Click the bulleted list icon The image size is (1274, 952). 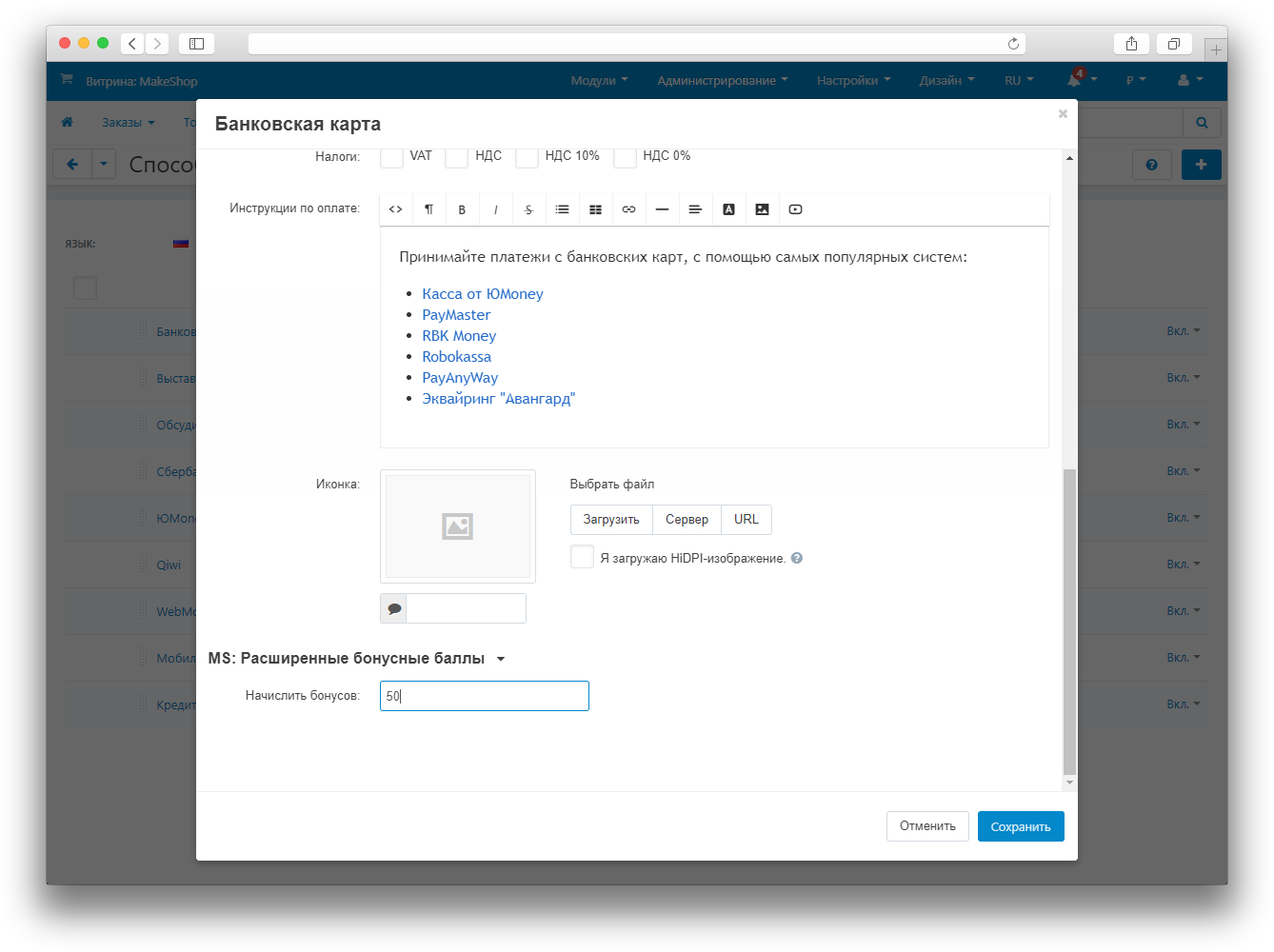(562, 209)
